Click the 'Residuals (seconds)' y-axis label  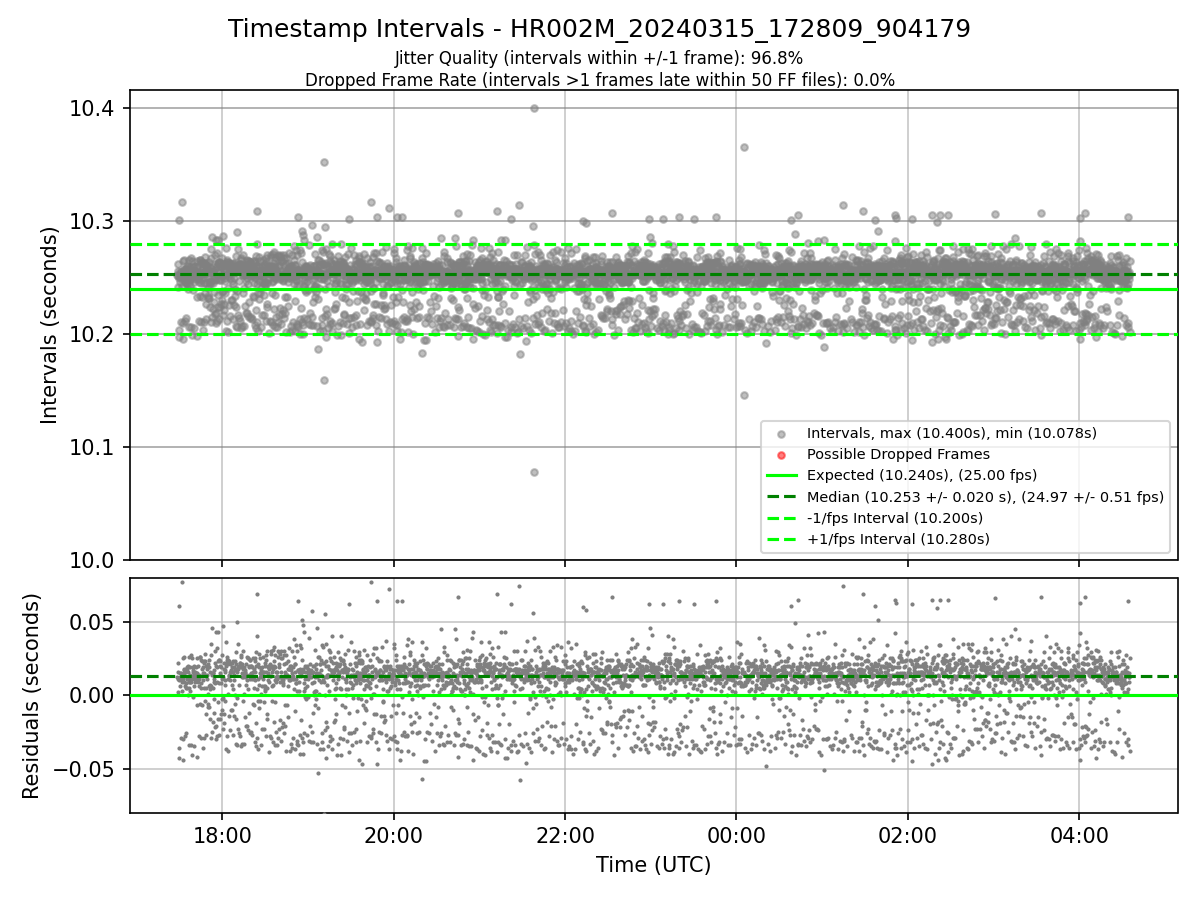click(31, 696)
